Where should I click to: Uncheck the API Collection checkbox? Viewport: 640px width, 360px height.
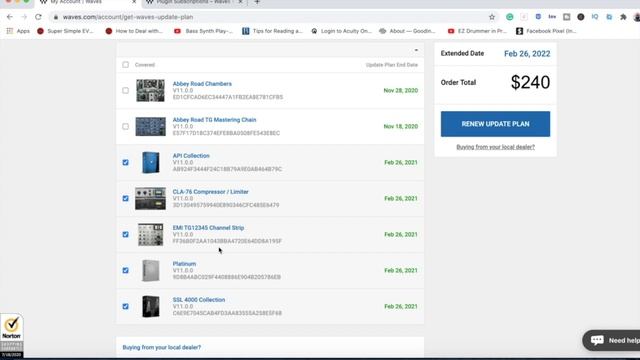coord(125,162)
